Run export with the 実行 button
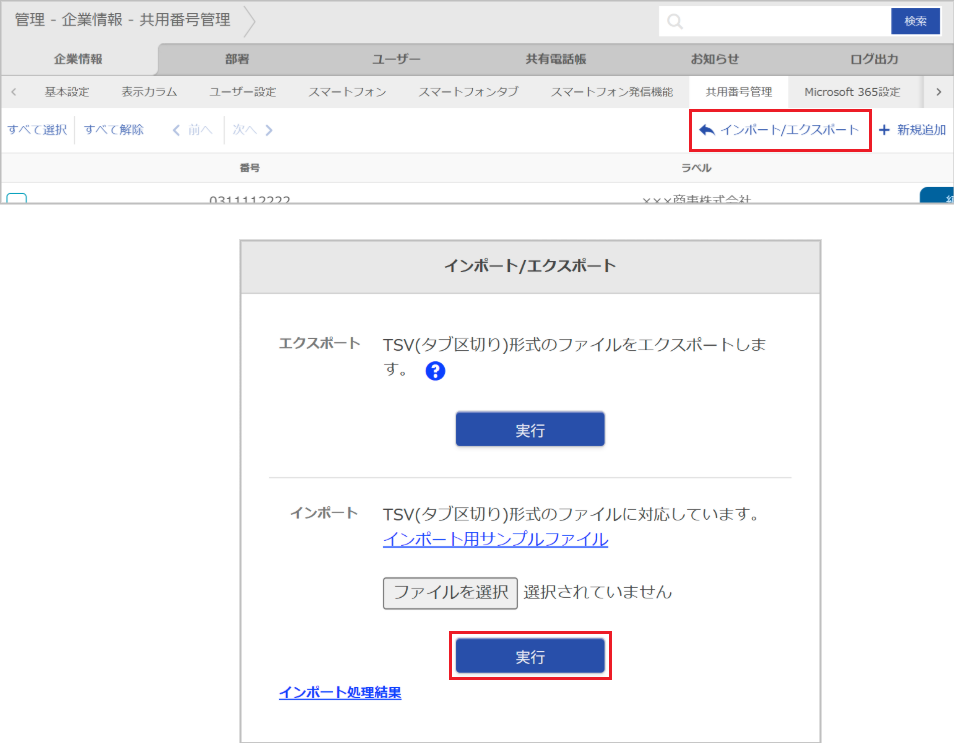954x743 pixels. click(530, 429)
